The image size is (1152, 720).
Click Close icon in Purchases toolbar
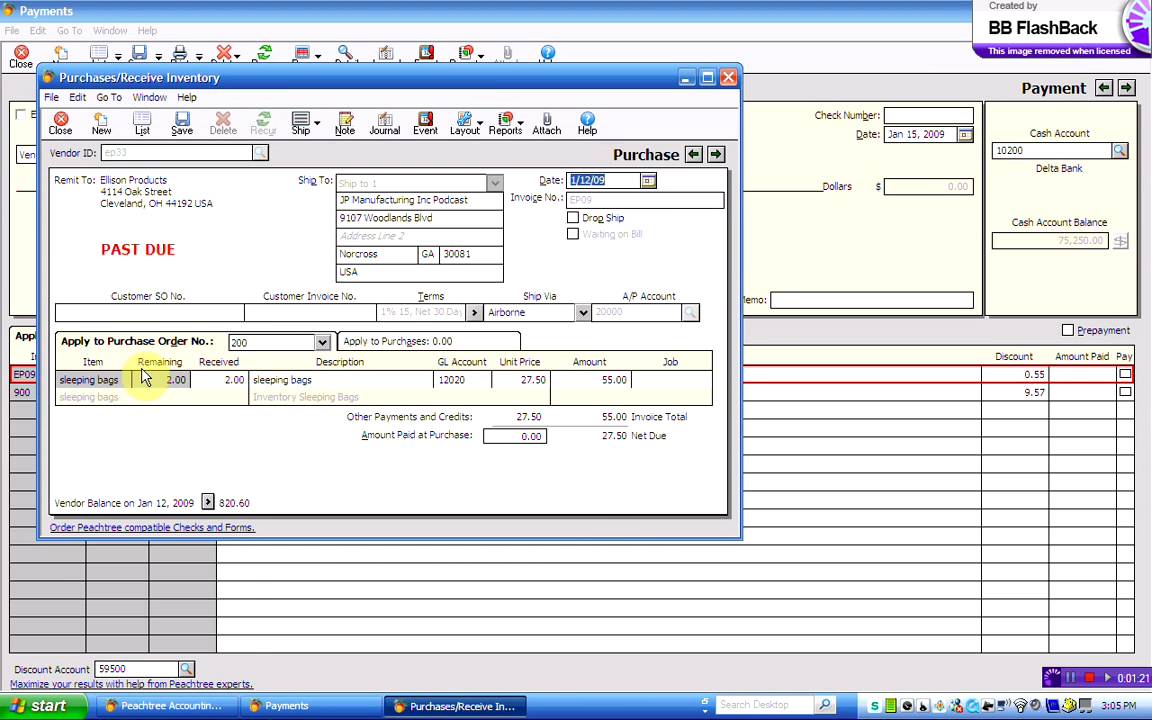[x=60, y=123]
